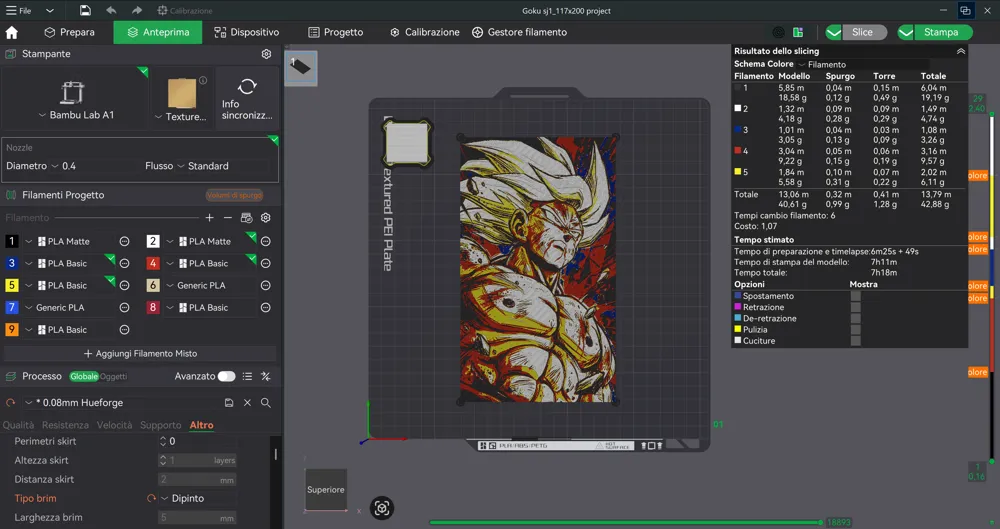Click the AMS filament sync icon
This screenshot has height=529, width=1000.
(246, 218)
